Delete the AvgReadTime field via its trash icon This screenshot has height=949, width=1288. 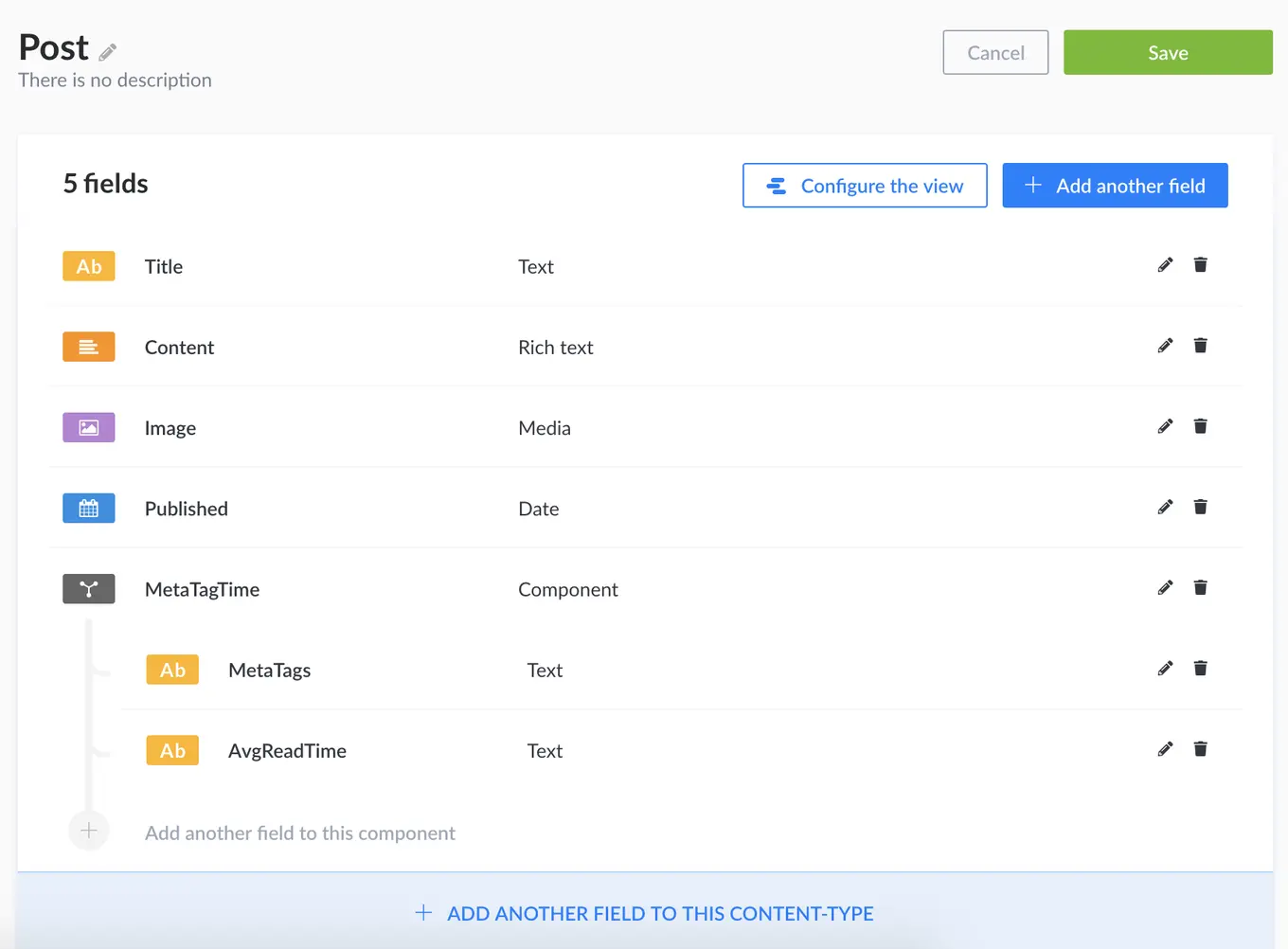1200,748
